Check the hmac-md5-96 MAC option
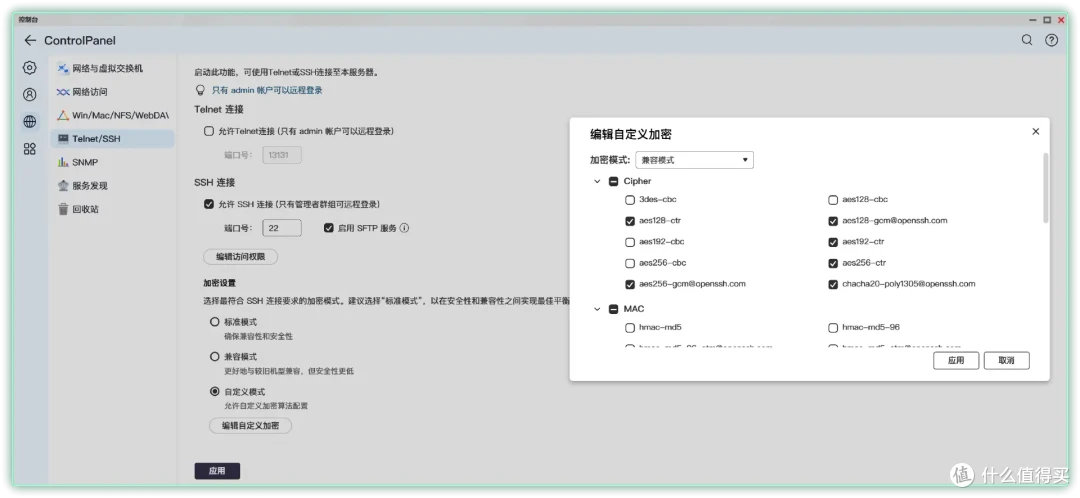The image size is (1080, 498). tap(833, 328)
